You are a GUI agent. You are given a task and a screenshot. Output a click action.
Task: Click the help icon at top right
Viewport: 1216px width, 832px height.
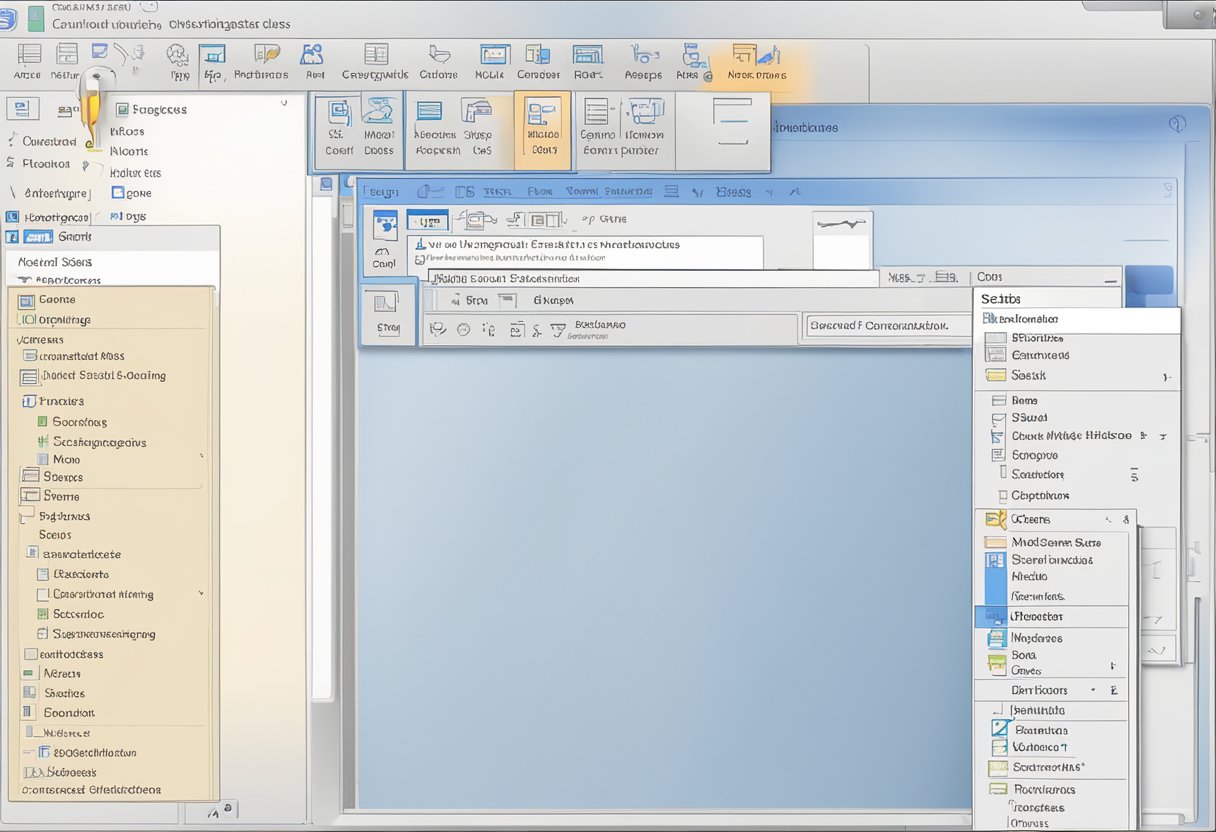[1177, 124]
